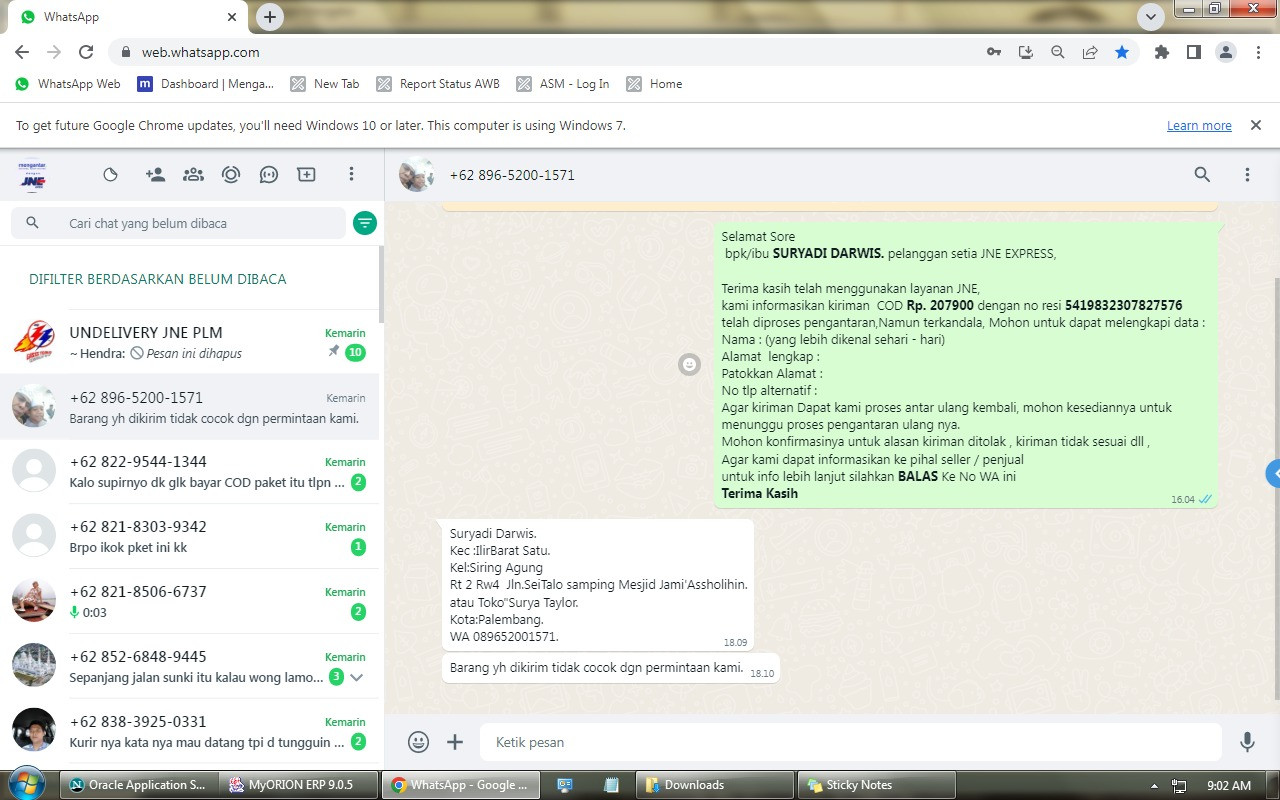Focus the 'Cari chat yang belum dibaca' field
This screenshot has height=800, width=1280.
point(178,223)
